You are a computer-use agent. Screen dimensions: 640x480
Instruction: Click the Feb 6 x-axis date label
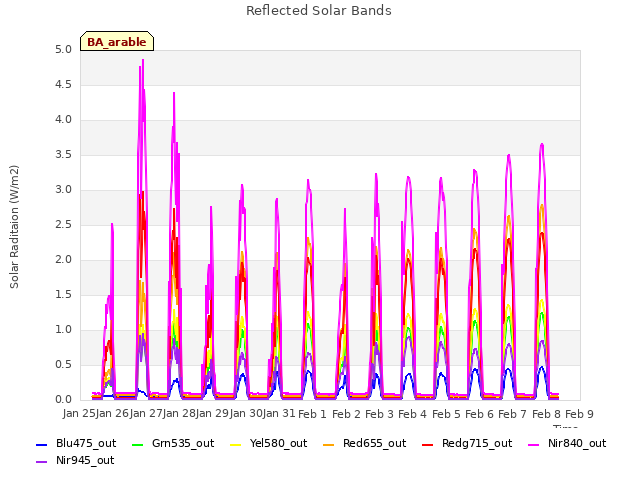480,414
